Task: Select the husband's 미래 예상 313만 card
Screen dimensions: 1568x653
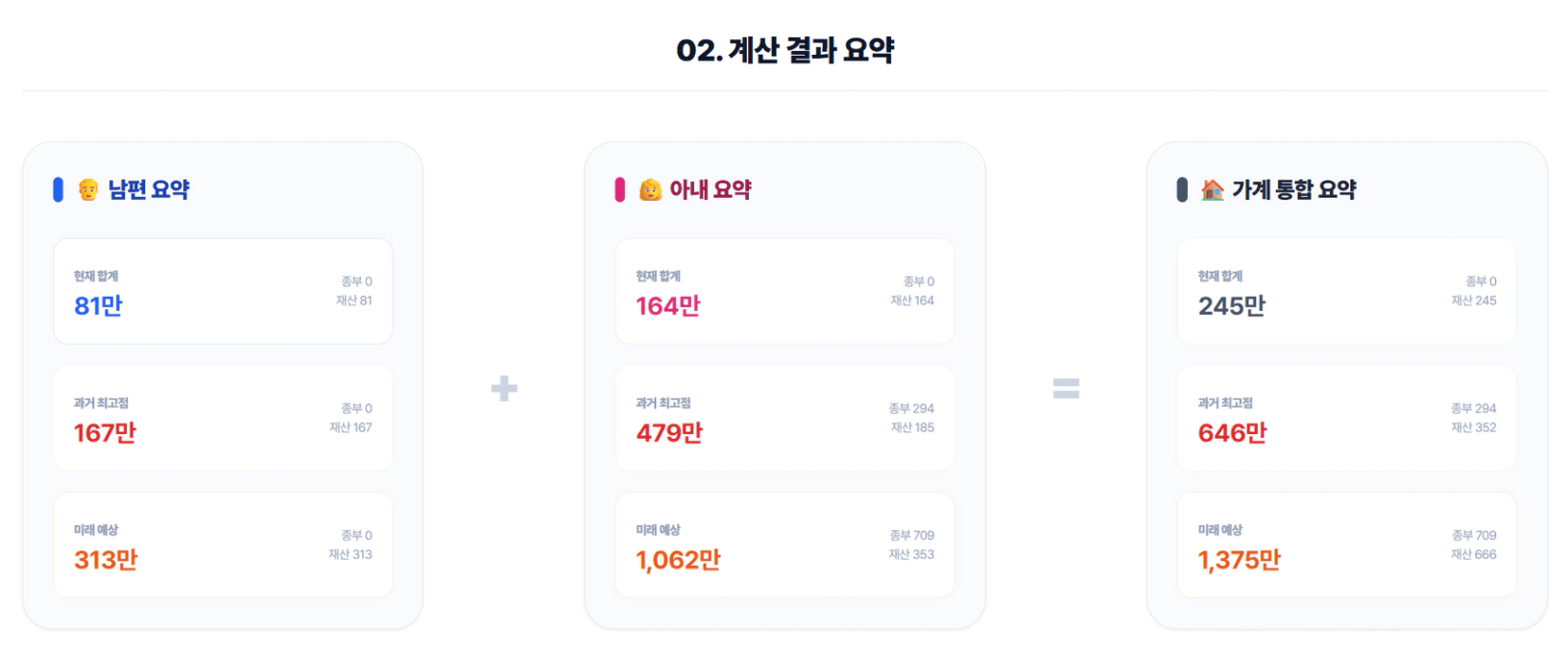Action: coord(223,544)
